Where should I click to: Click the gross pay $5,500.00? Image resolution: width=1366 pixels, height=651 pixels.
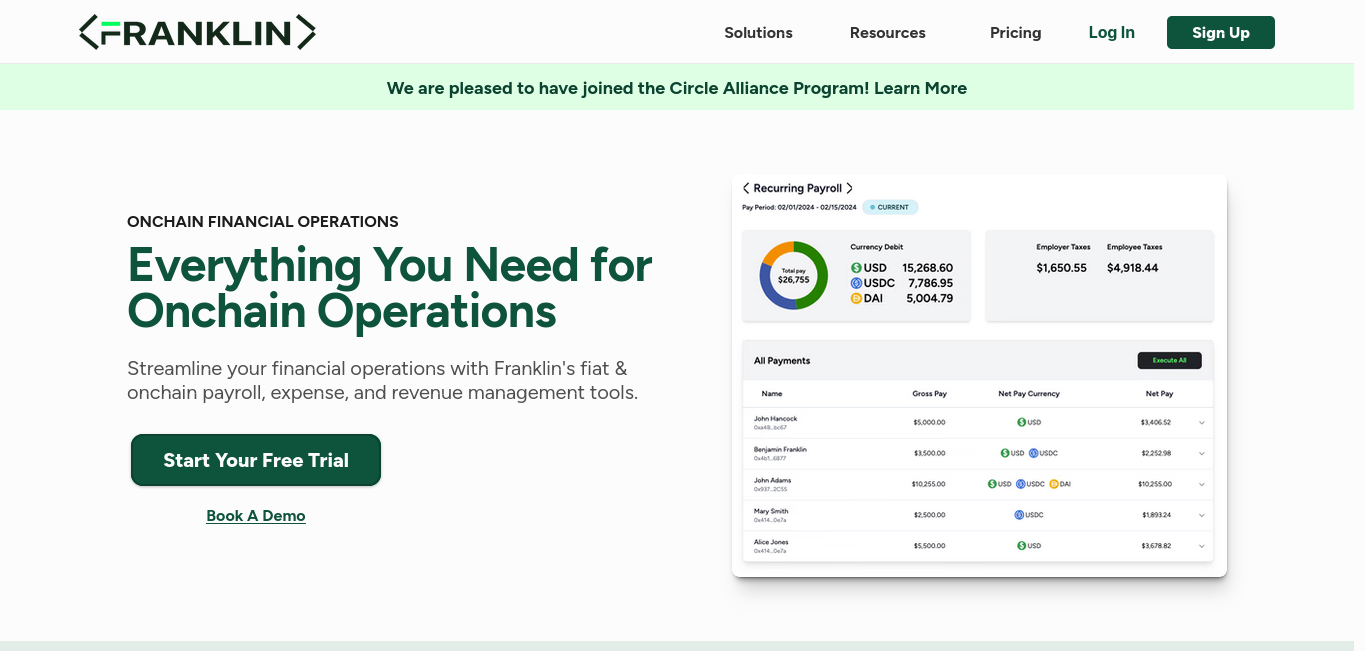click(929, 547)
